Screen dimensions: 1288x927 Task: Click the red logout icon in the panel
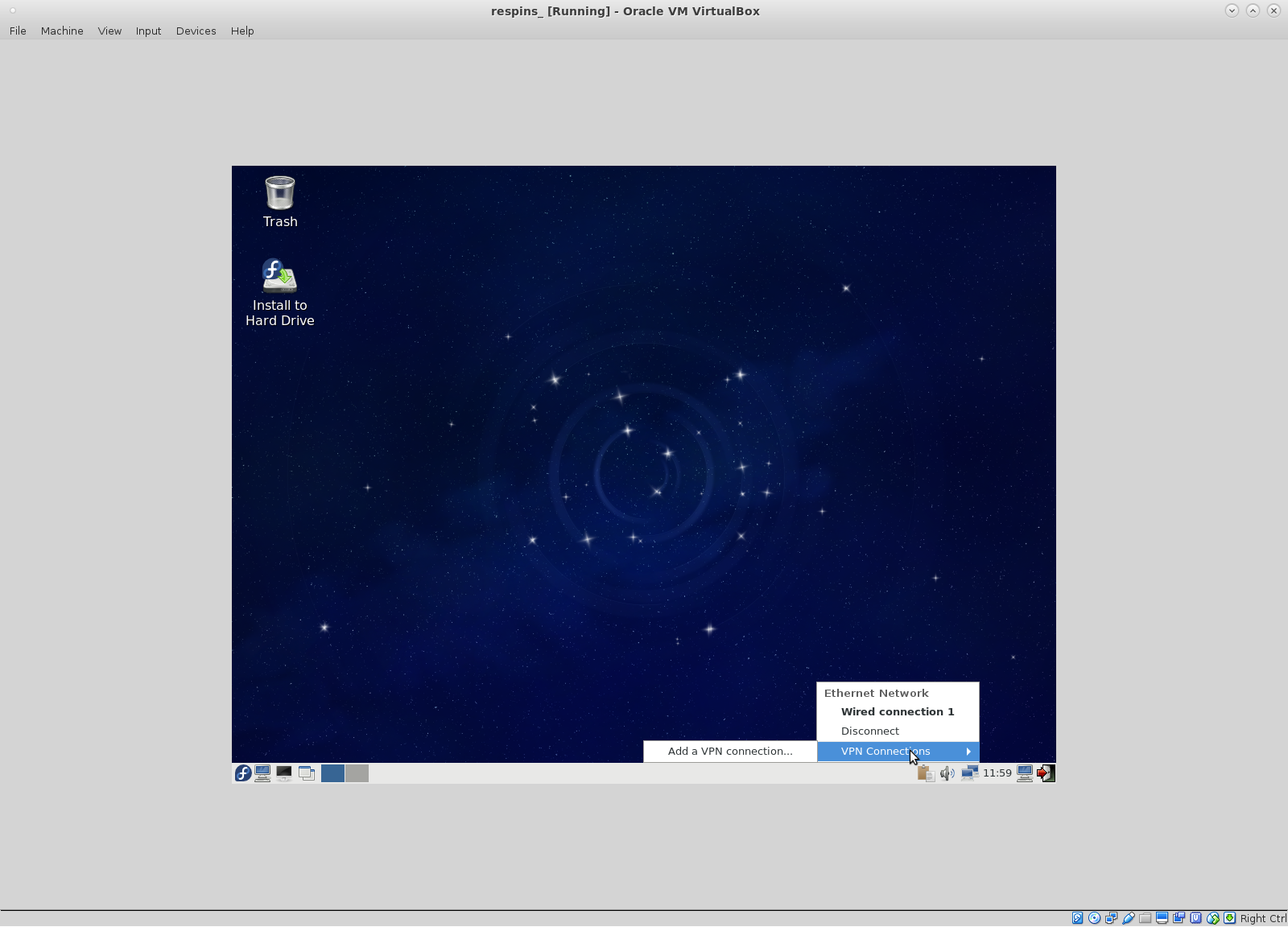[1046, 773]
